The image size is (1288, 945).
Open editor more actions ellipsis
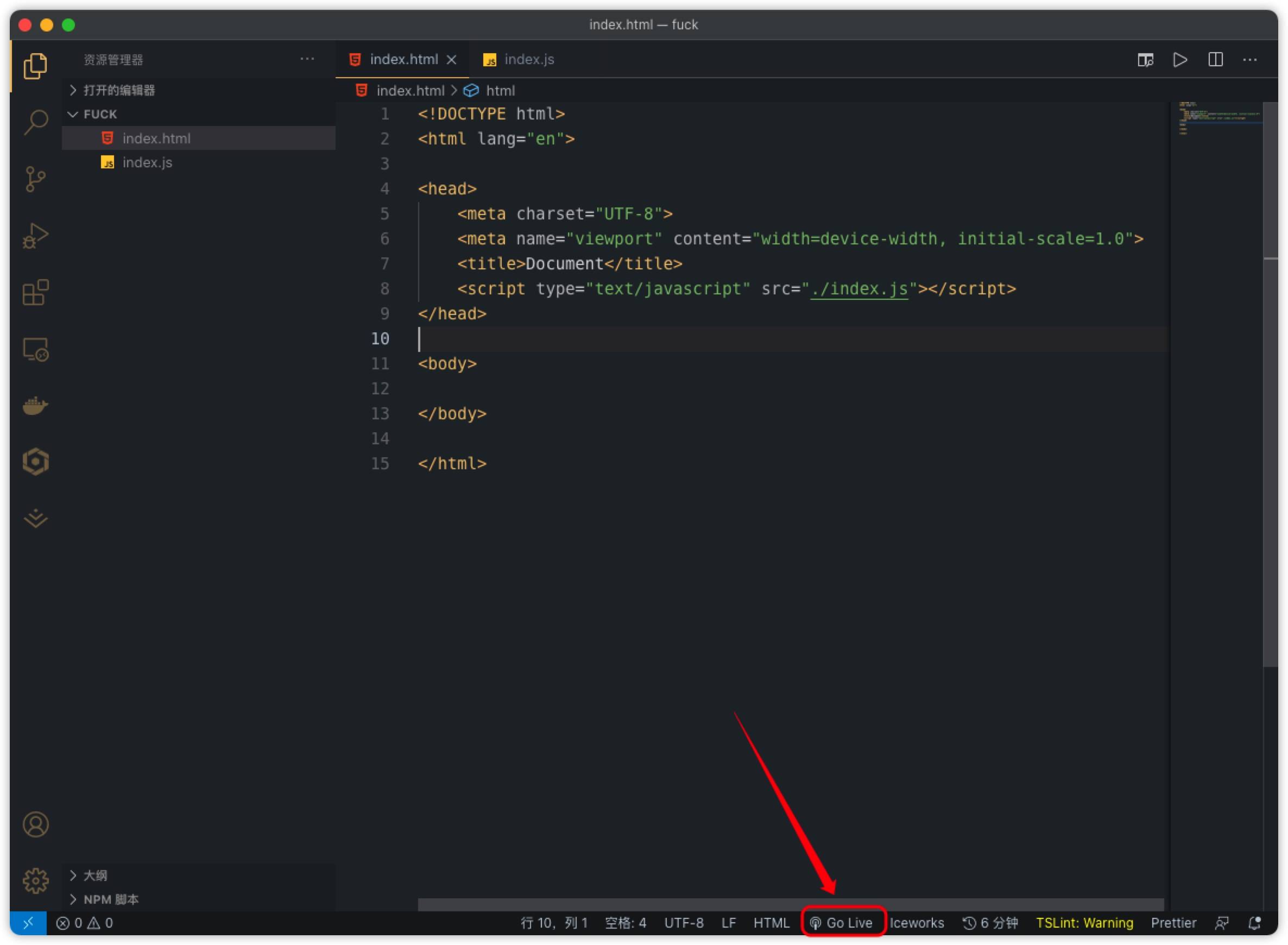[x=1250, y=60]
